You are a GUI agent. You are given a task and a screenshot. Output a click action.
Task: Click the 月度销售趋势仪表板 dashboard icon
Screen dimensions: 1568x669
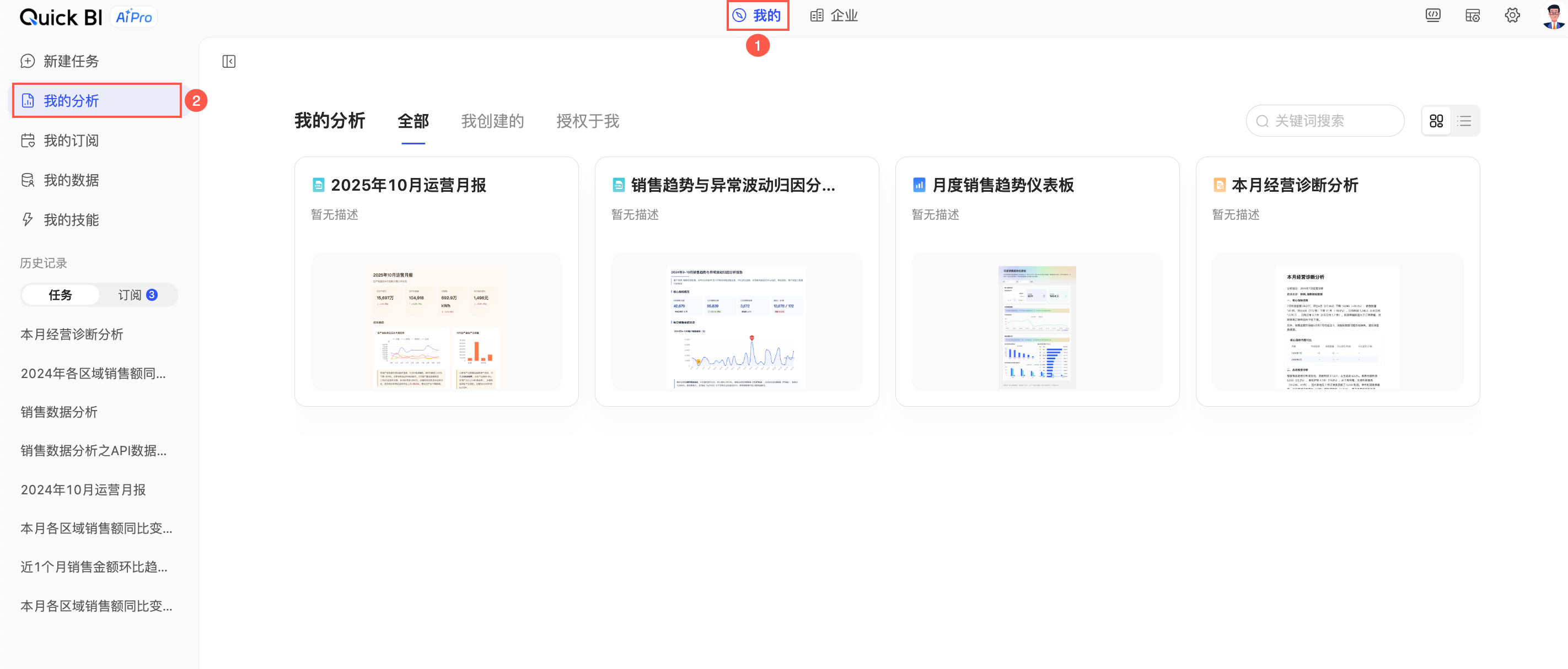[919, 185]
